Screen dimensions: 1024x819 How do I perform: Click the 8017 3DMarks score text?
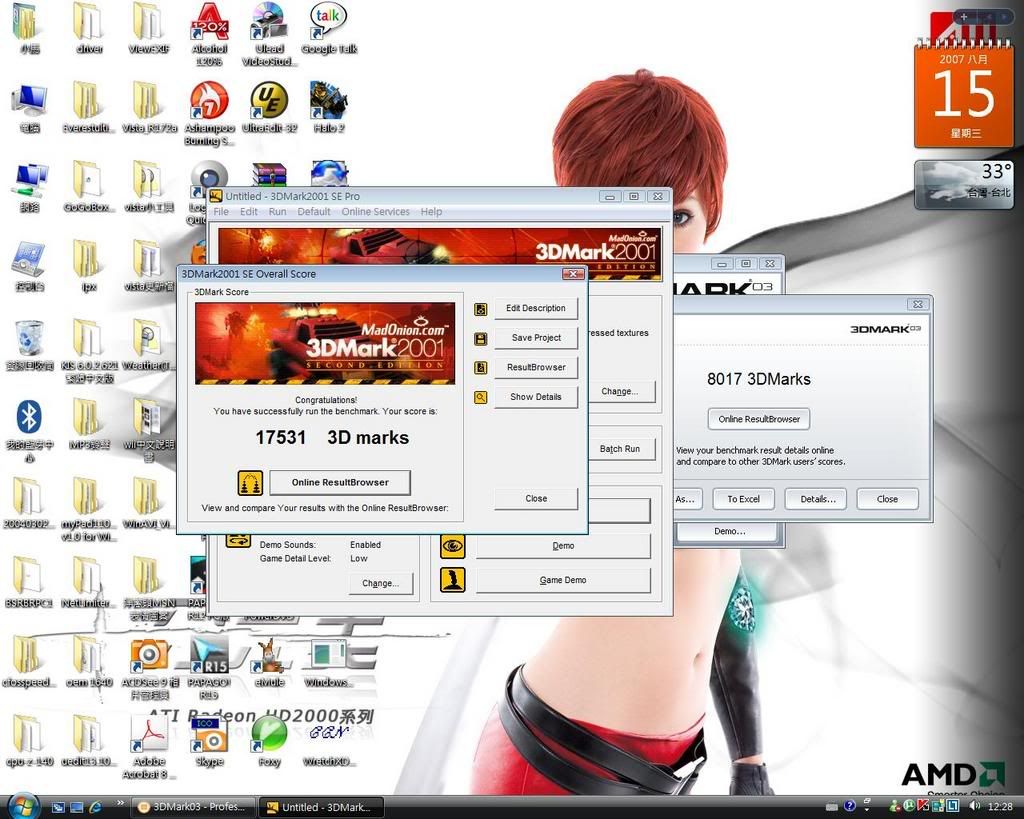pos(758,379)
